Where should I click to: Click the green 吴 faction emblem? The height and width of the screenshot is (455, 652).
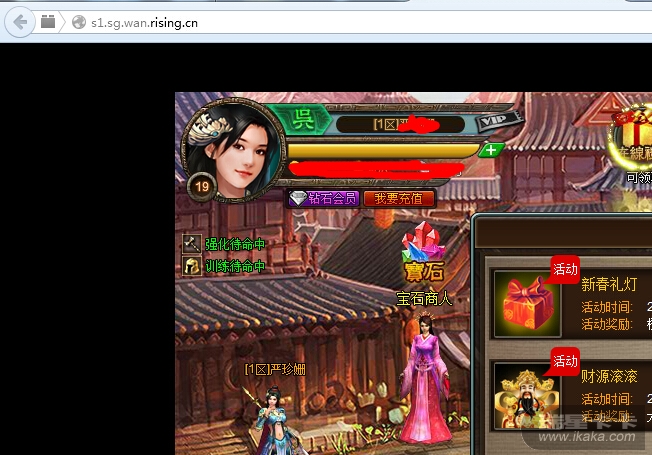[x=304, y=119]
